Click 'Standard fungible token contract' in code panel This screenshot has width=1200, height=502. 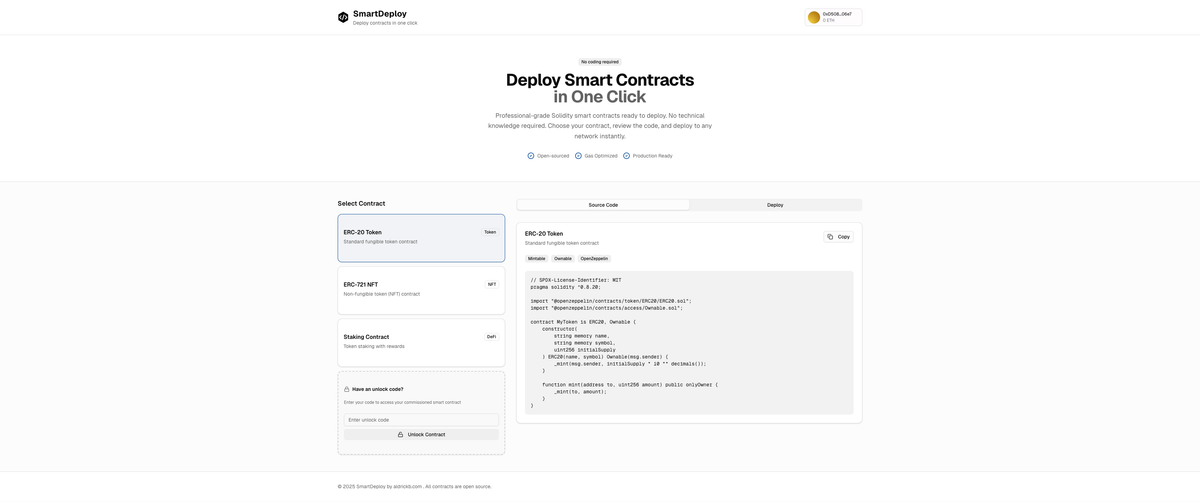[x=562, y=243]
